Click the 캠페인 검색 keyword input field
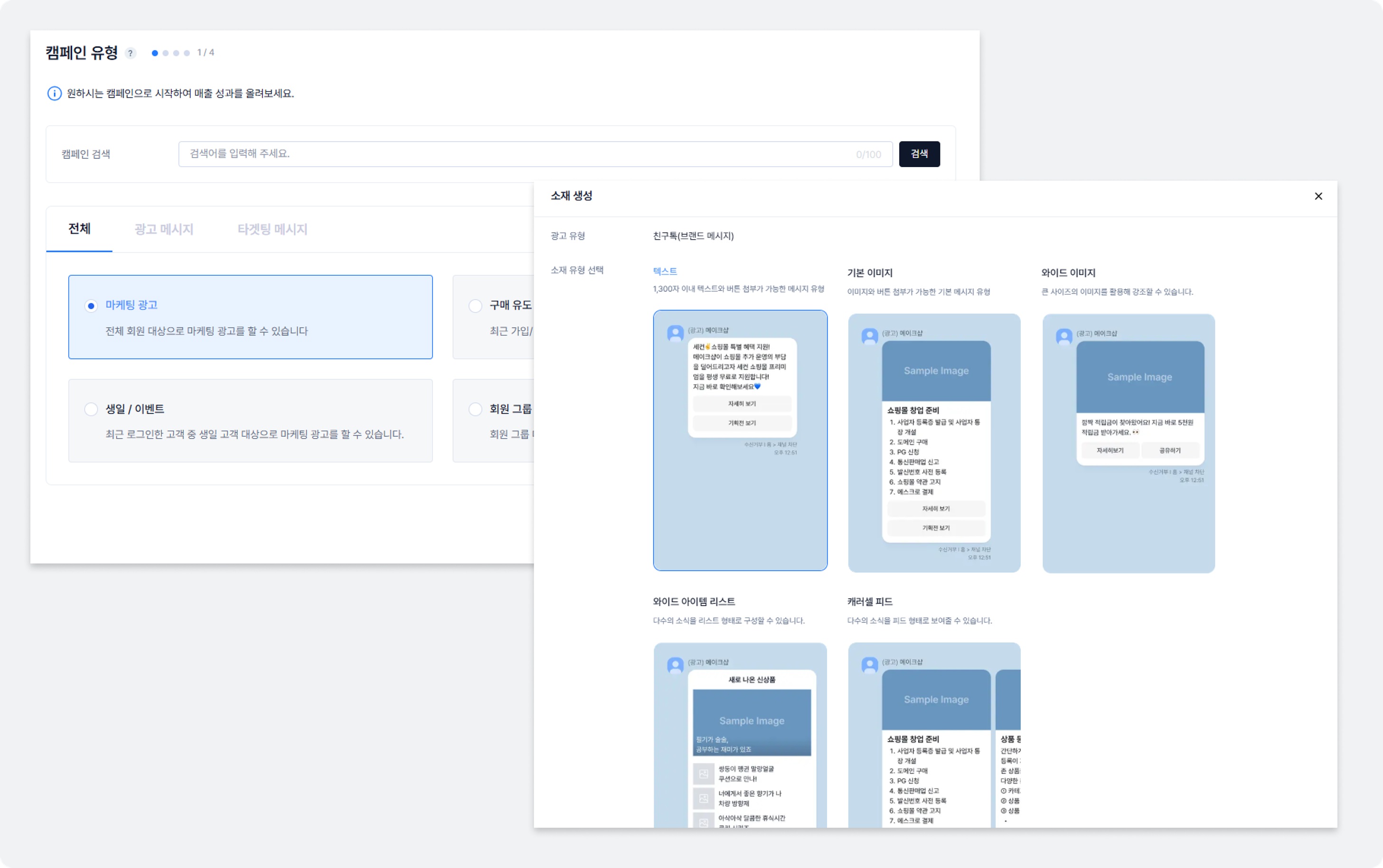 click(x=517, y=154)
